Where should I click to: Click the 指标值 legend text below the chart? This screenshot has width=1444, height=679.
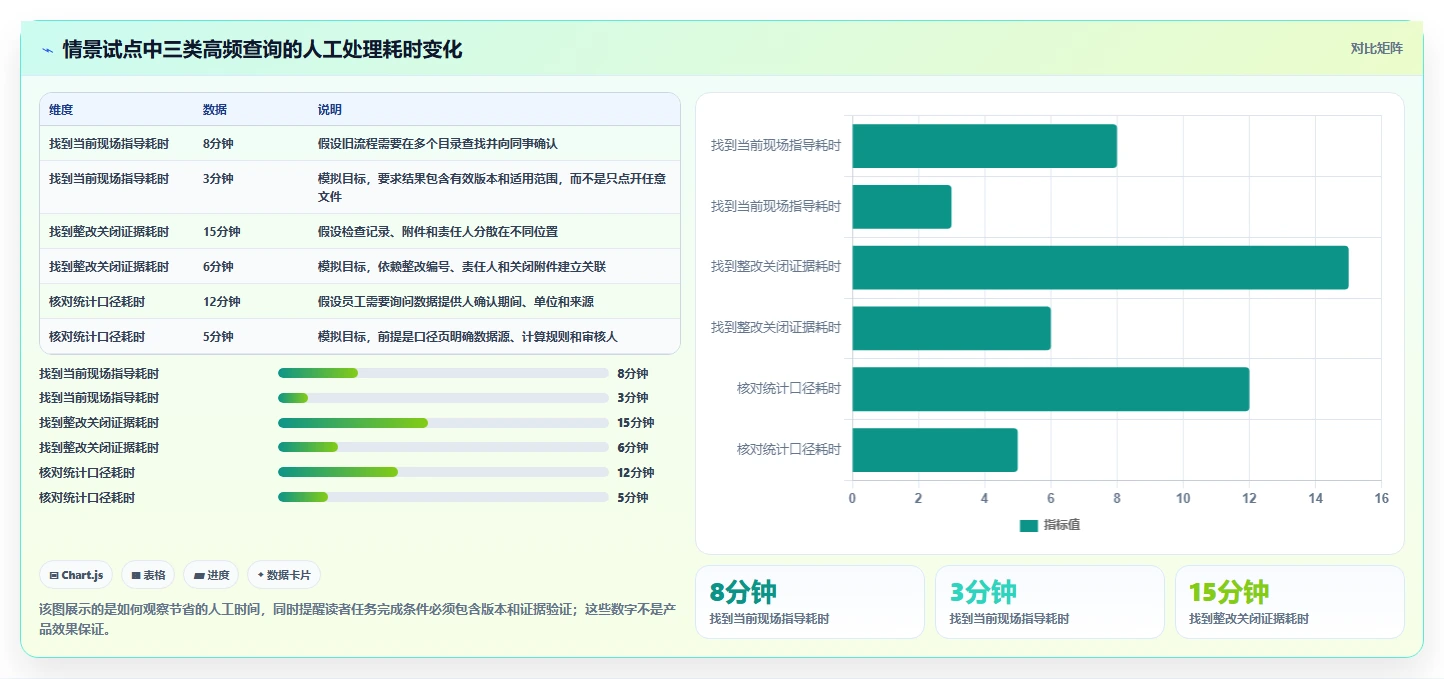[x=1062, y=525]
